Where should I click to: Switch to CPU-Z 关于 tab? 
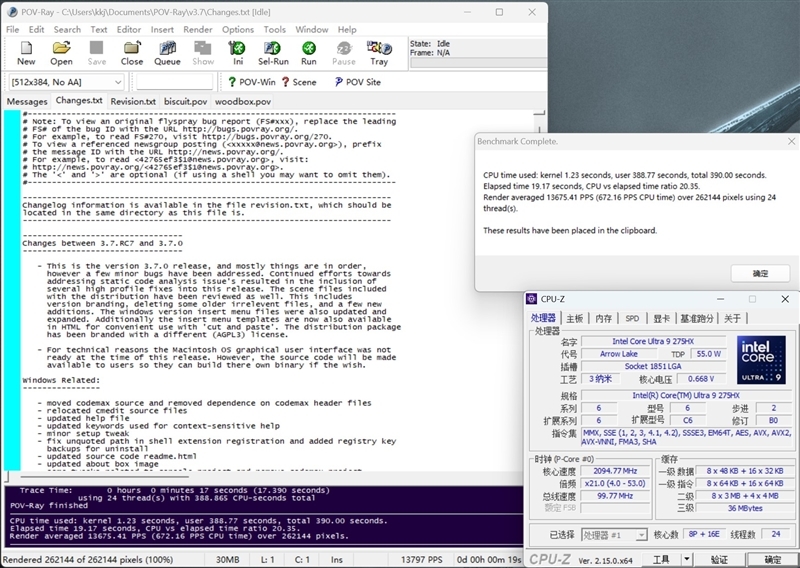732,318
